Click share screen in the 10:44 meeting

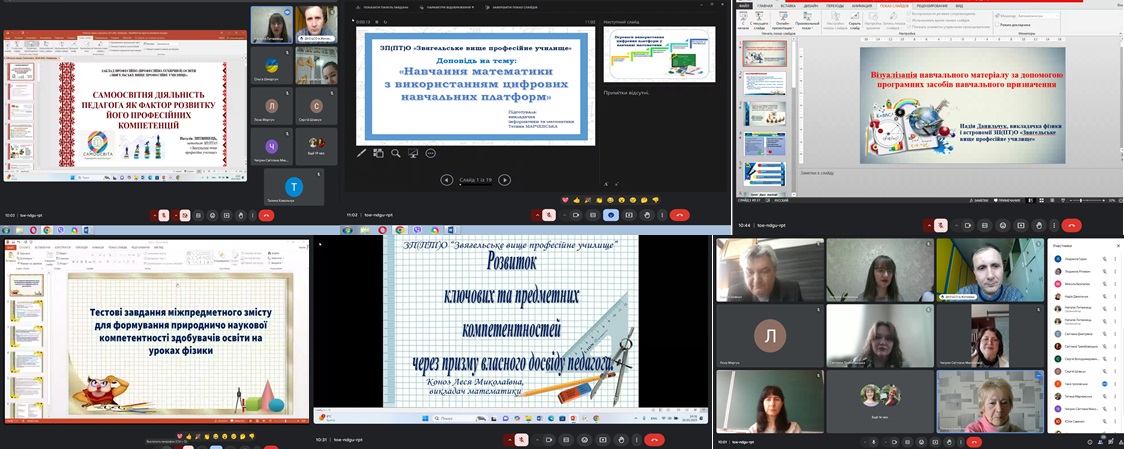(1023, 225)
